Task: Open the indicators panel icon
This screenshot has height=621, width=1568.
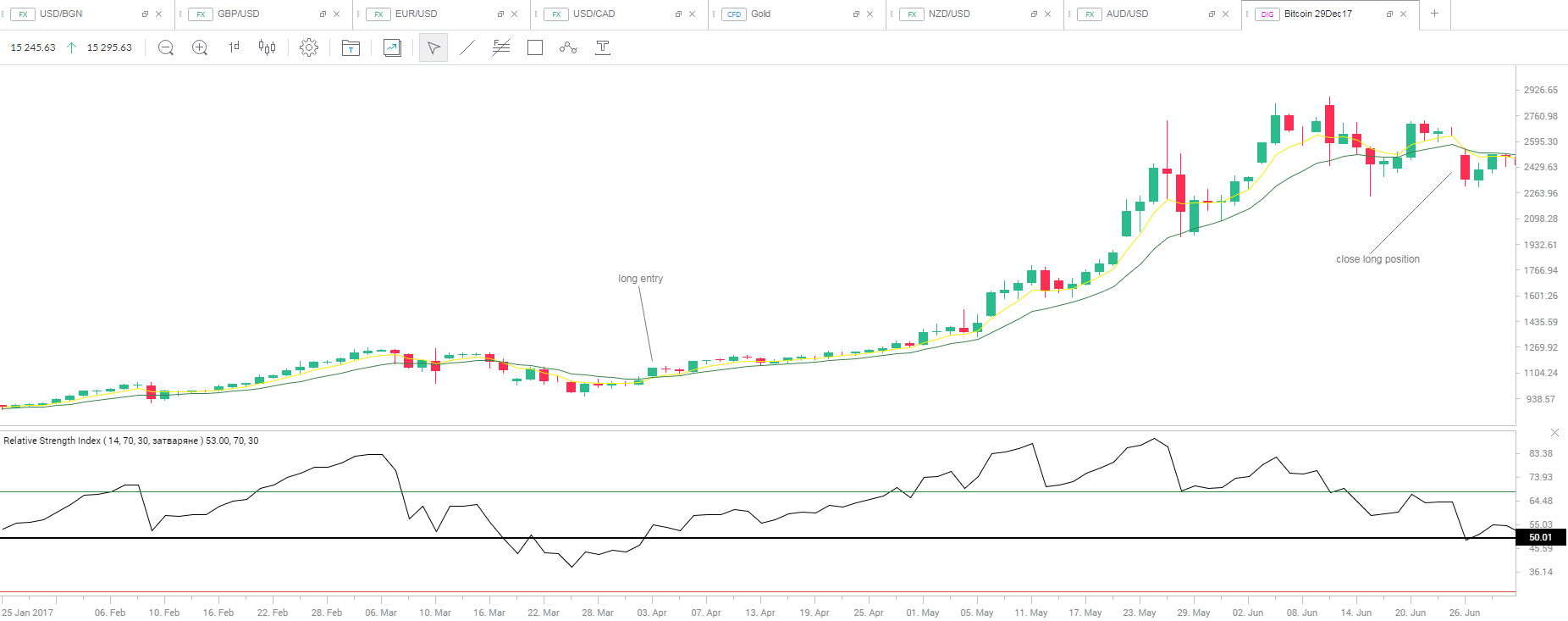Action: coord(392,48)
